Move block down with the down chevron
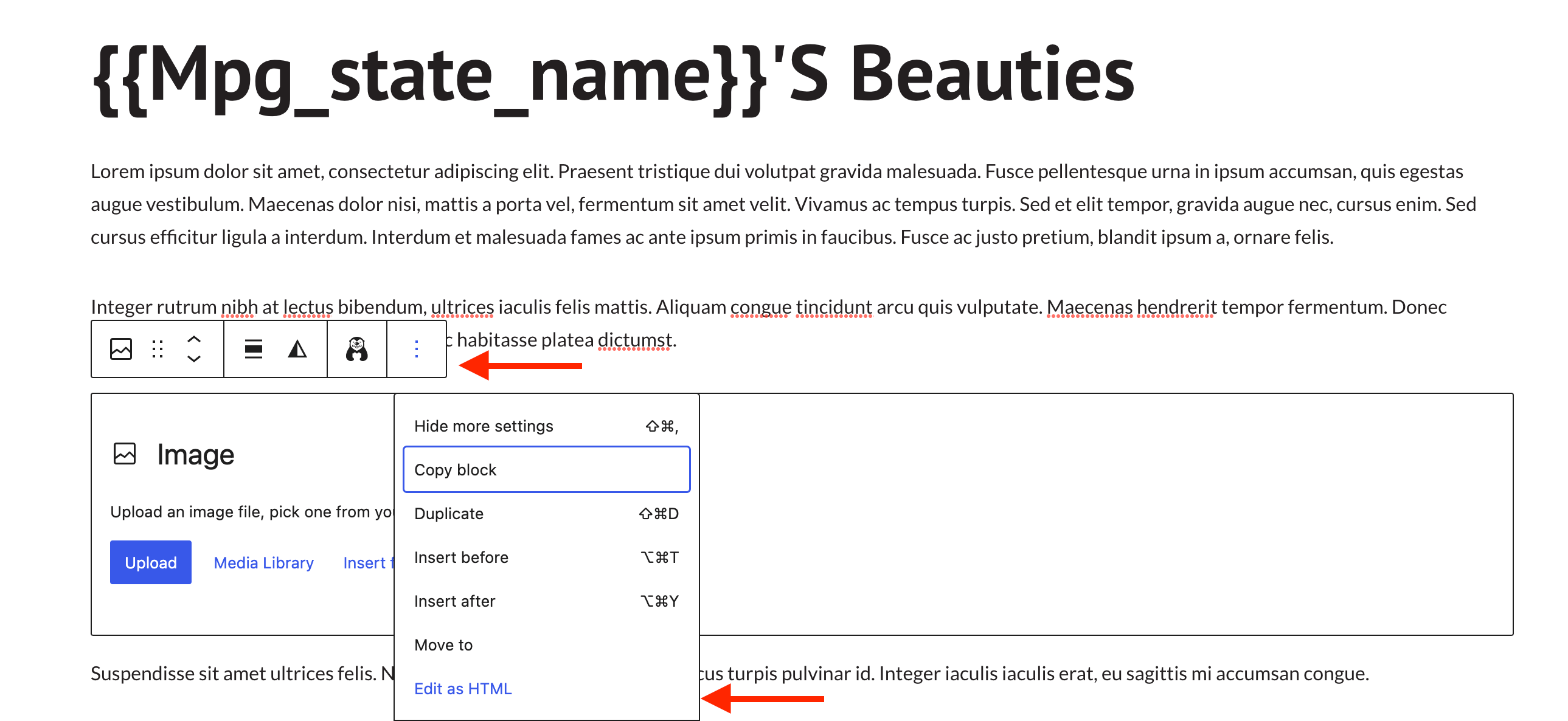1568x721 pixels. tap(193, 359)
